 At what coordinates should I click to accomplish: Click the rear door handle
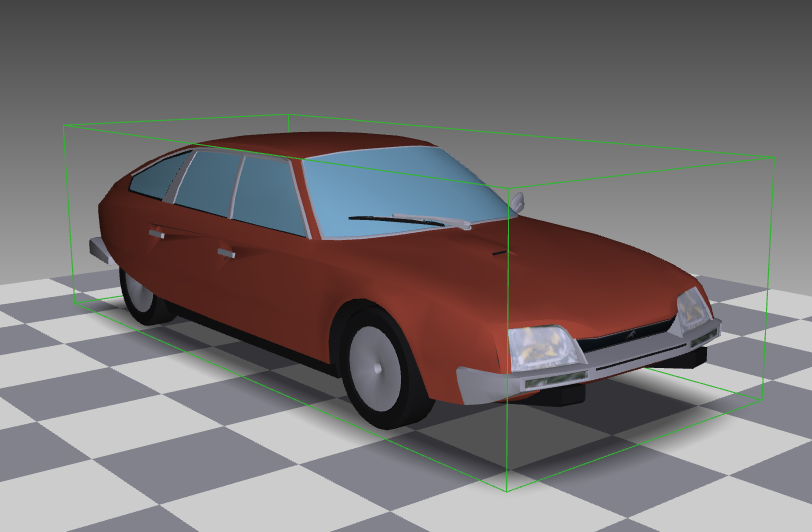157,234
